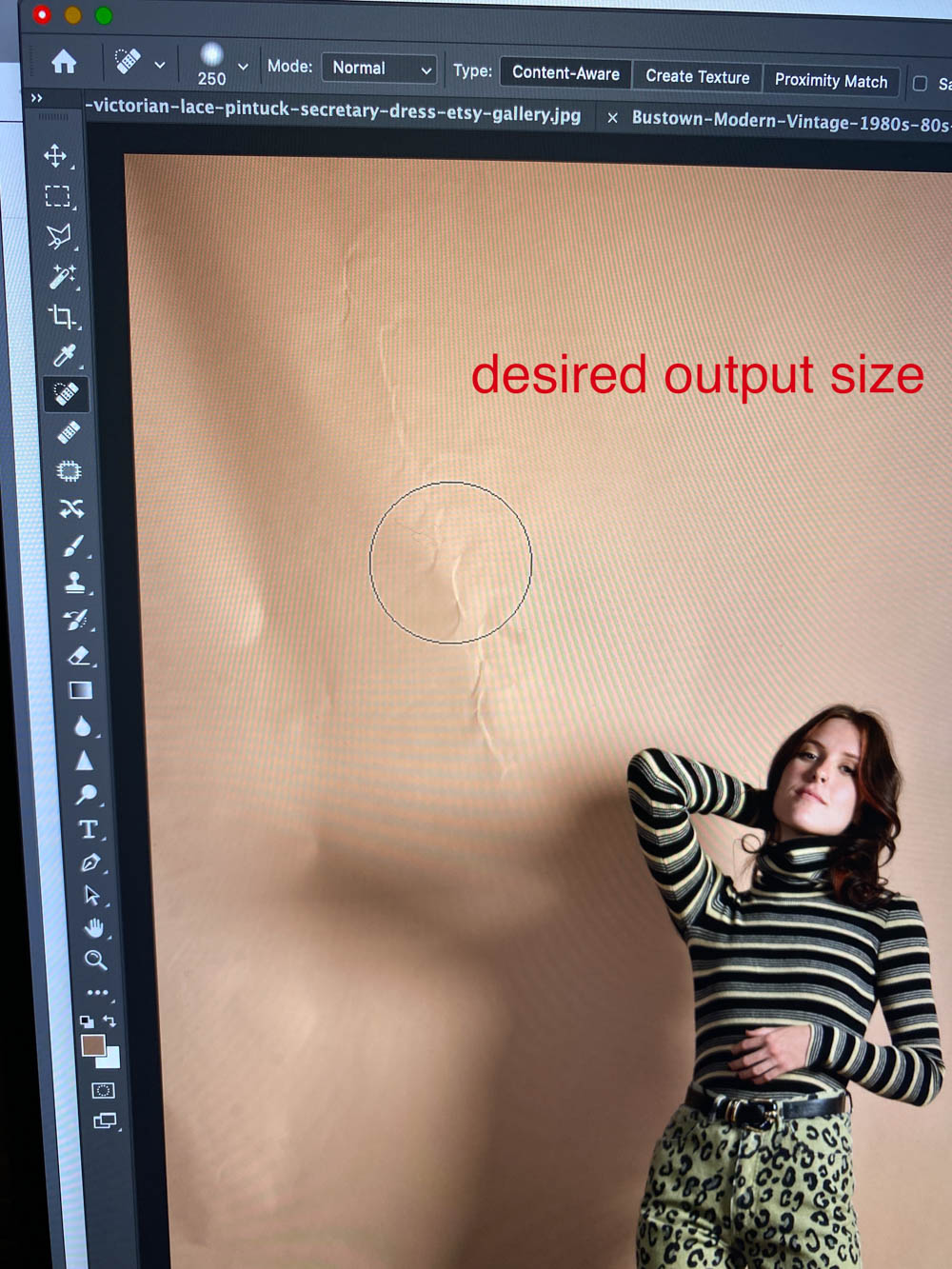Select the Patch tool

69,471
